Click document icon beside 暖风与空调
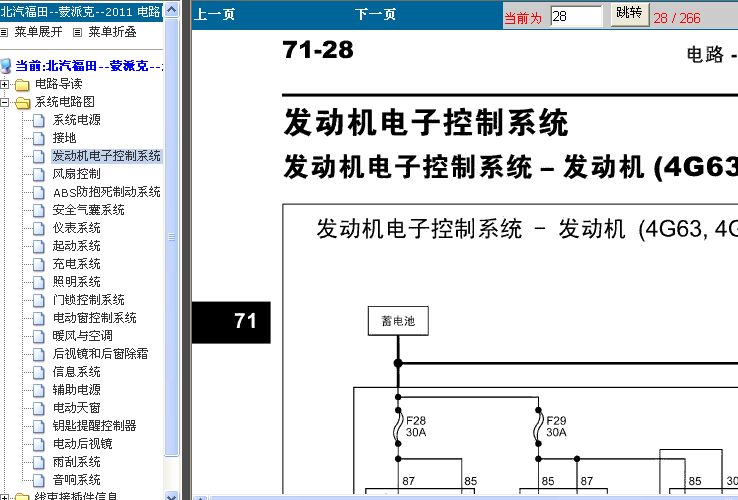This screenshot has width=738, height=500. pyautogui.click(x=39, y=337)
